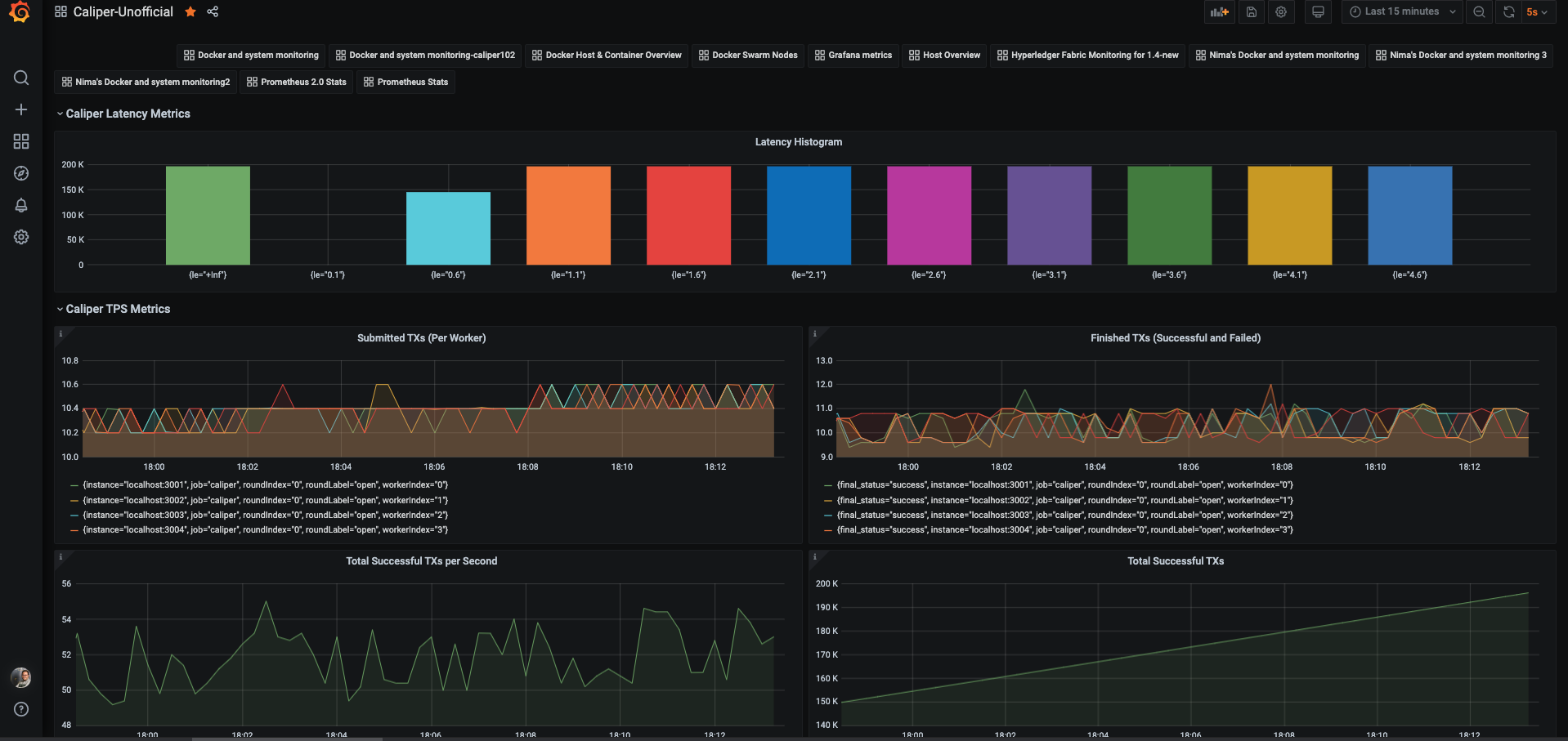This screenshot has width=1568, height=741.
Task: Click the yellow le=4.1 histogram bar
Action: [x=1290, y=216]
